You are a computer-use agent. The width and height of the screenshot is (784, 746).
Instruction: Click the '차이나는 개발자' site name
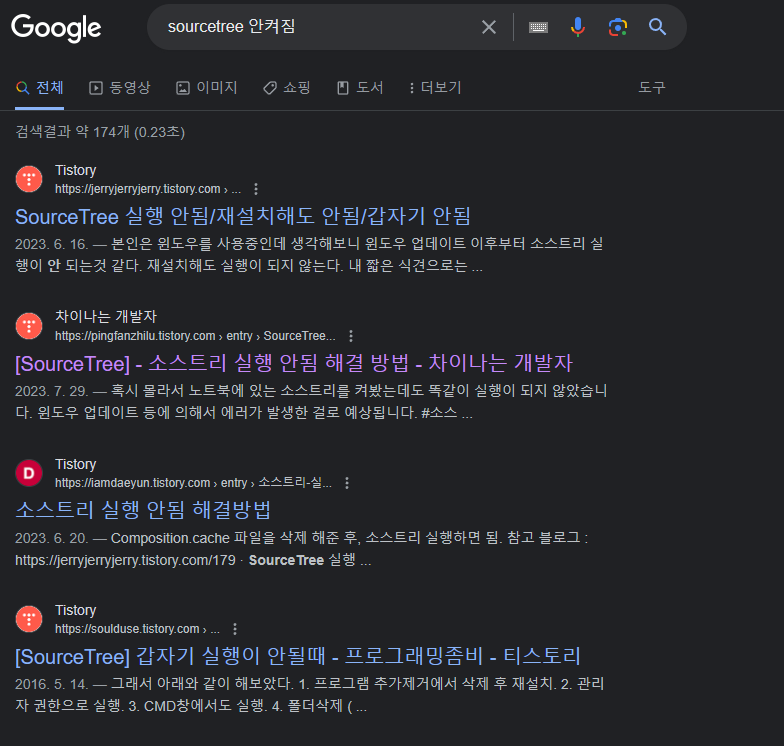pos(106,316)
